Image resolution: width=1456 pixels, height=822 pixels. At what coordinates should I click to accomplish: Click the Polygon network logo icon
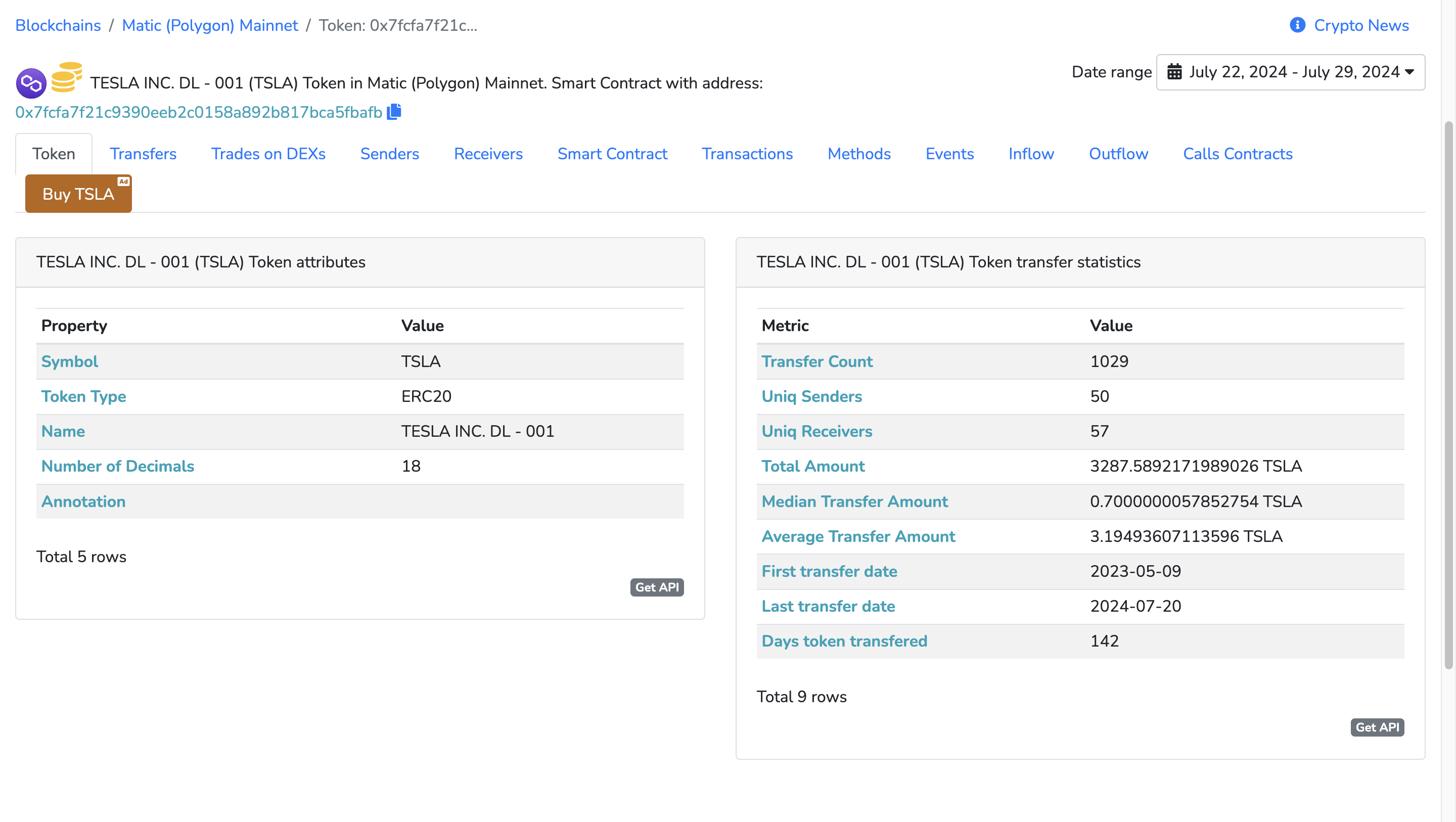tap(31, 84)
